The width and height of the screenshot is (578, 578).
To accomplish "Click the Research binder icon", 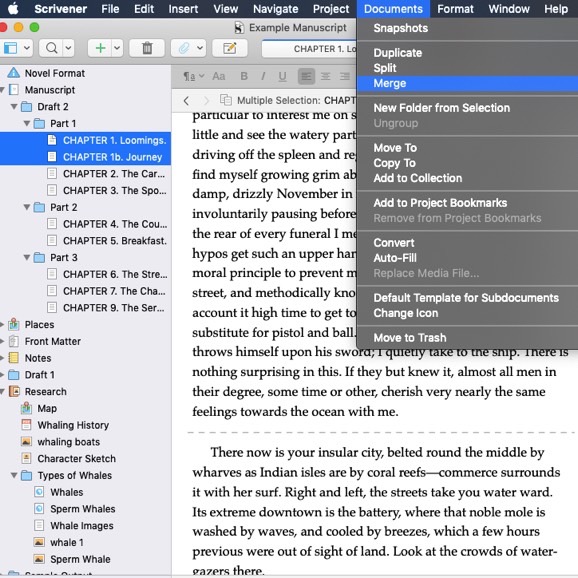I will pyautogui.click(x=14, y=391).
